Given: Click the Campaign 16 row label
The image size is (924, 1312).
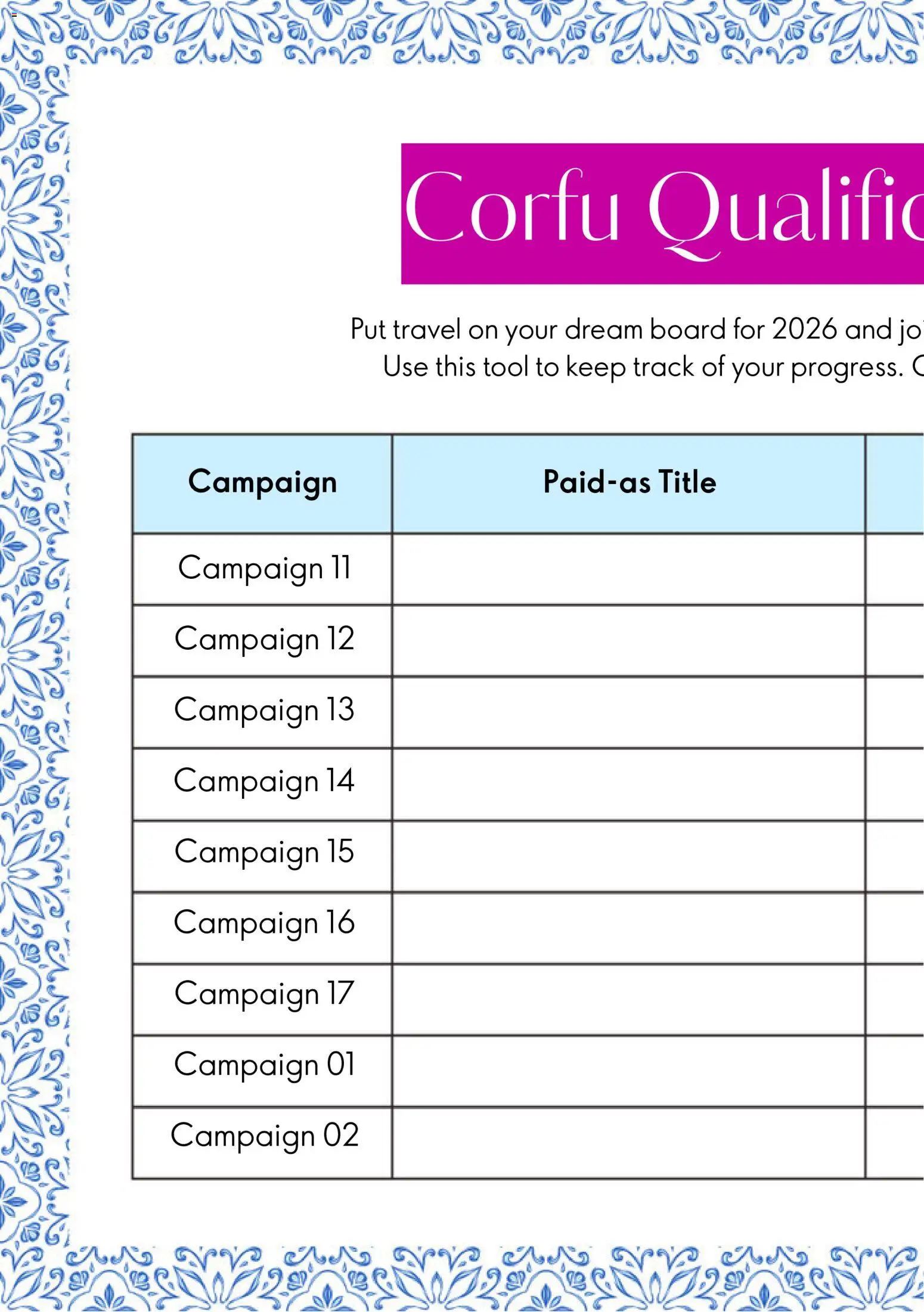Looking at the screenshot, I should 263,923.
